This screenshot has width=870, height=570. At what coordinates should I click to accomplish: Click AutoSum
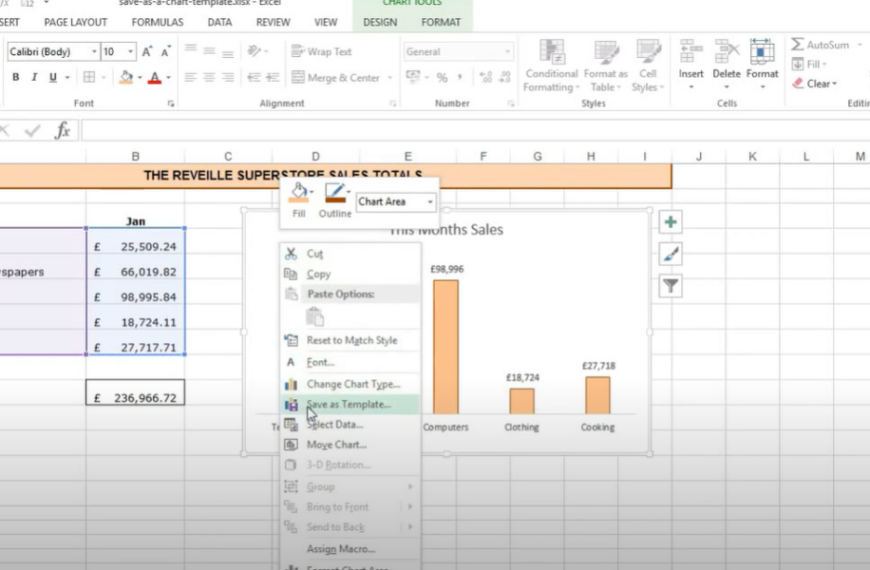820,45
